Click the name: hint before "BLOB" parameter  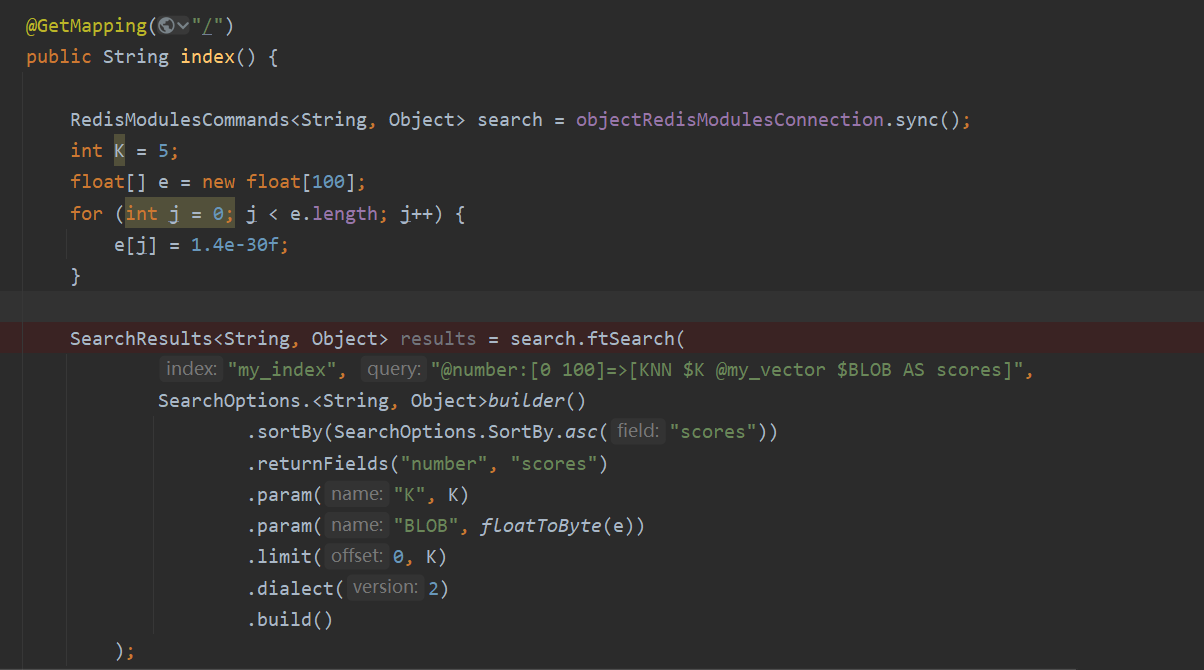coord(356,524)
